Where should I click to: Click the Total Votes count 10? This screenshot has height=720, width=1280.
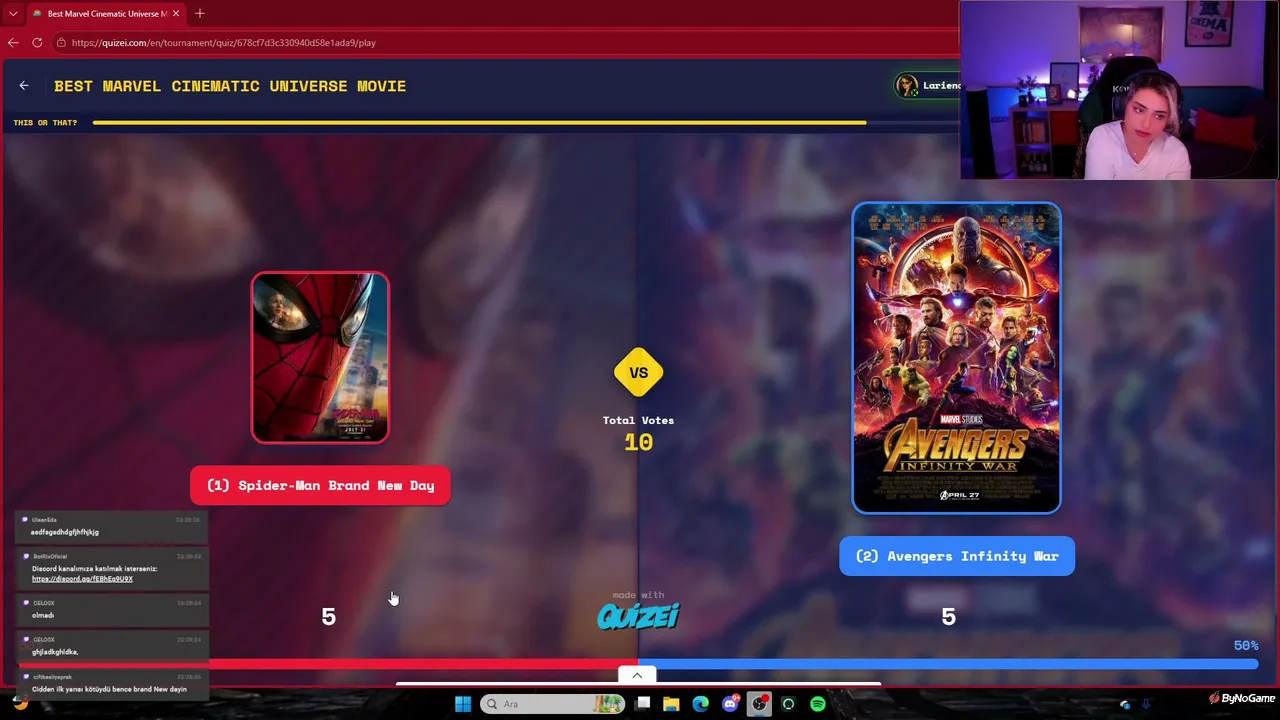(x=638, y=442)
